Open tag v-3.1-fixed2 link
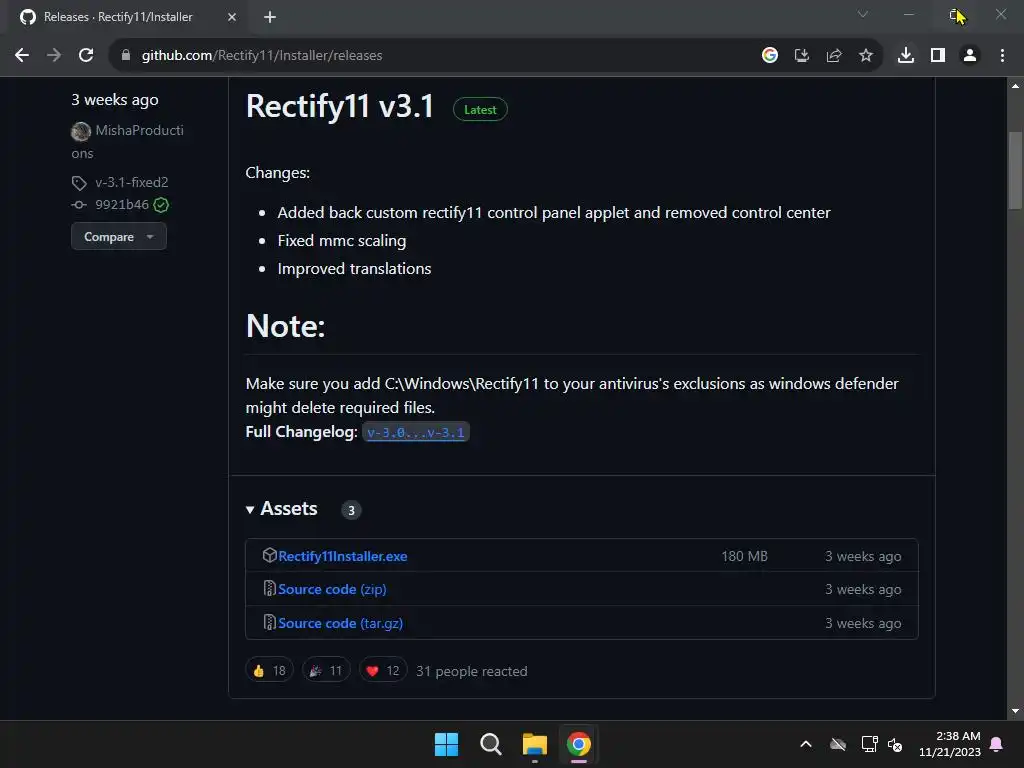 tap(132, 182)
